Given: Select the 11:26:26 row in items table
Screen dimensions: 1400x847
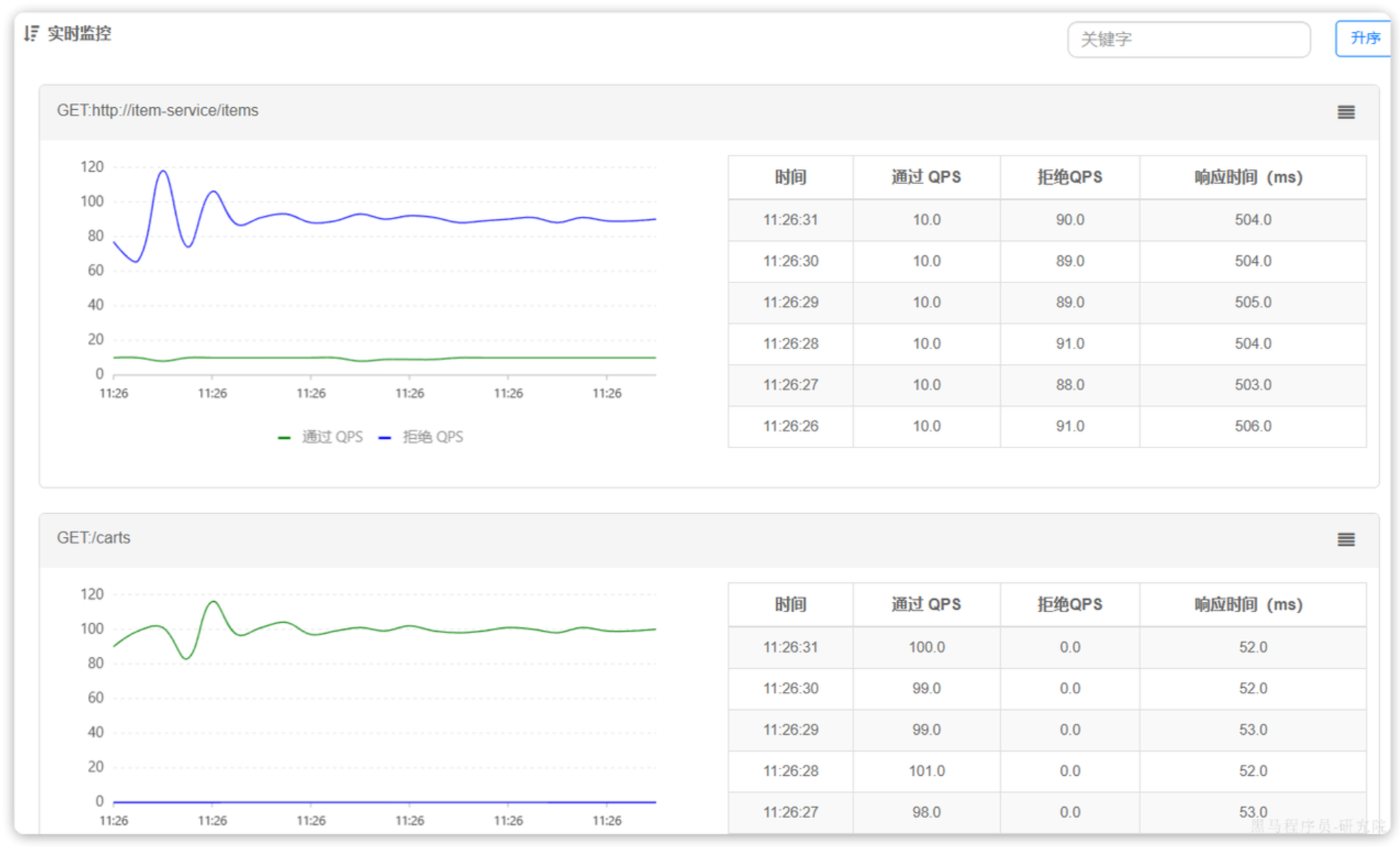Looking at the screenshot, I should [x=790, y=426].
